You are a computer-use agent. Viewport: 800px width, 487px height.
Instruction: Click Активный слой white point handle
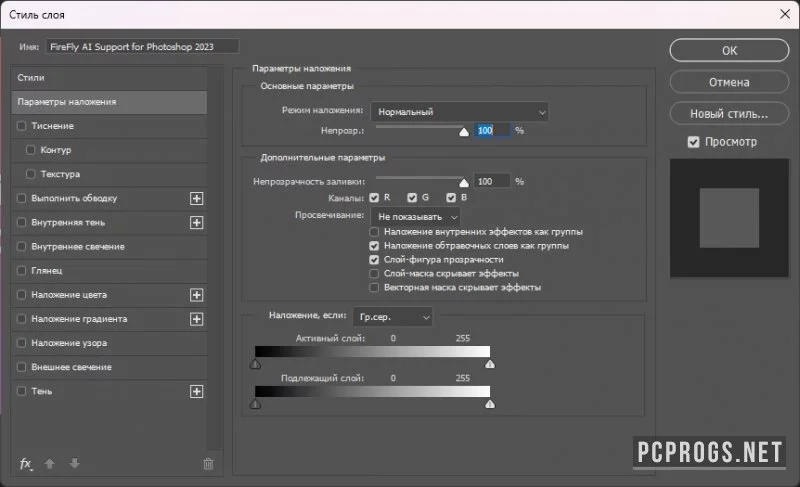(490, 364)
